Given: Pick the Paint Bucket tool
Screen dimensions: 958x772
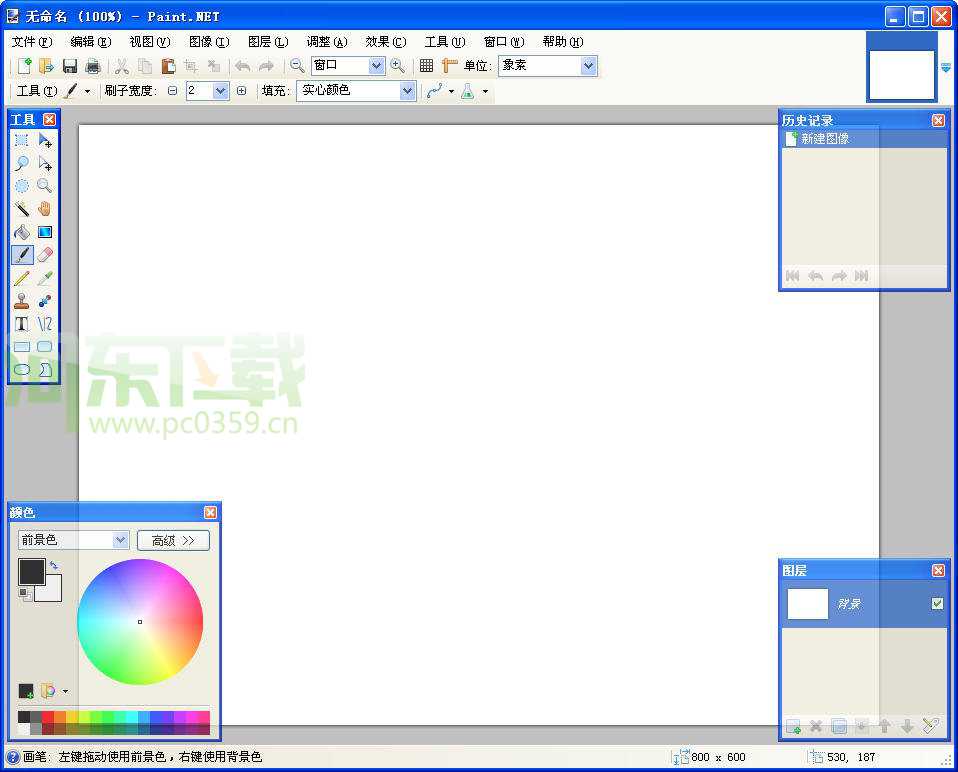Looking at the screenshot, I should click(23, 232).
